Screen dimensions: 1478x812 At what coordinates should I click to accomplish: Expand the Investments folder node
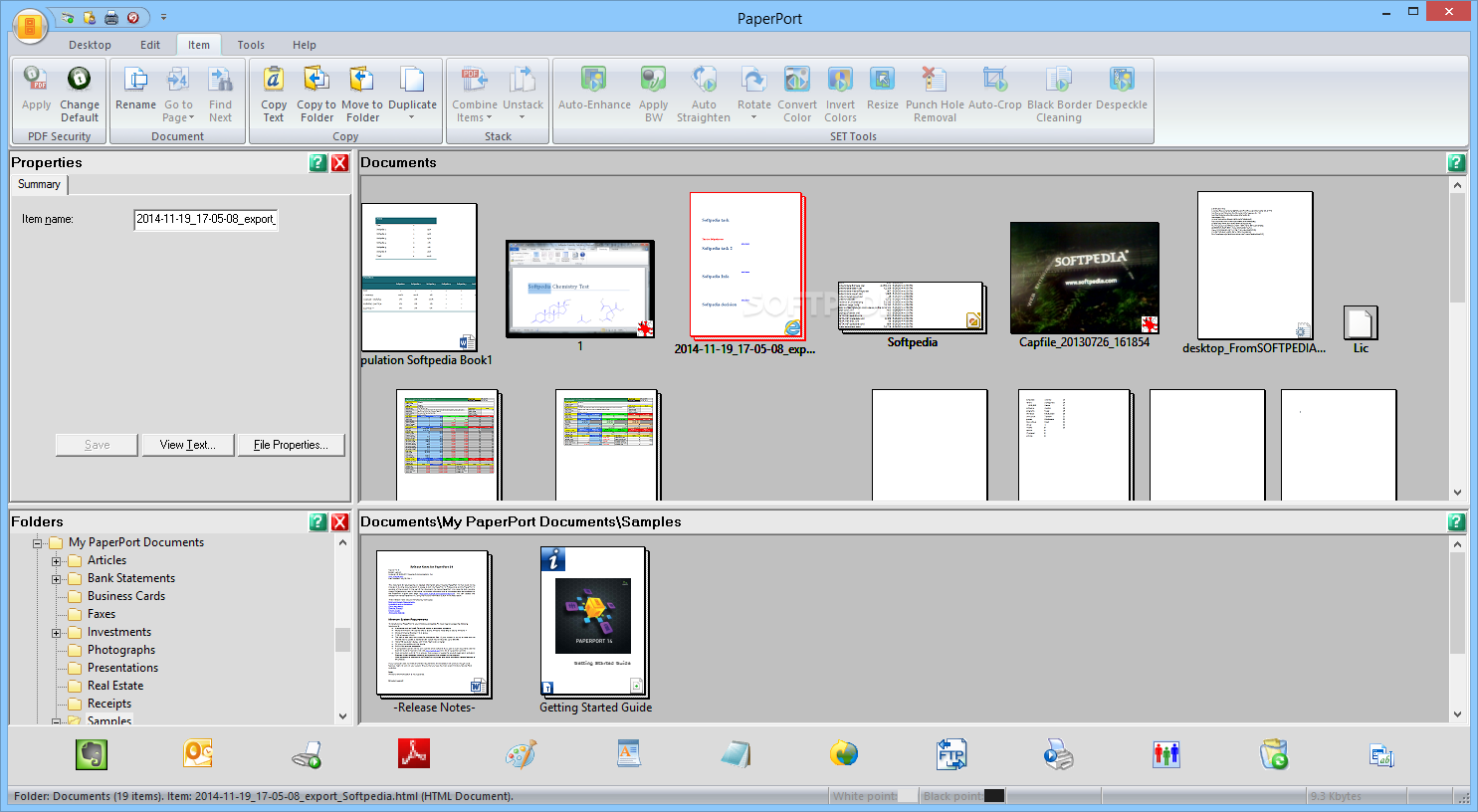[57, 633]
